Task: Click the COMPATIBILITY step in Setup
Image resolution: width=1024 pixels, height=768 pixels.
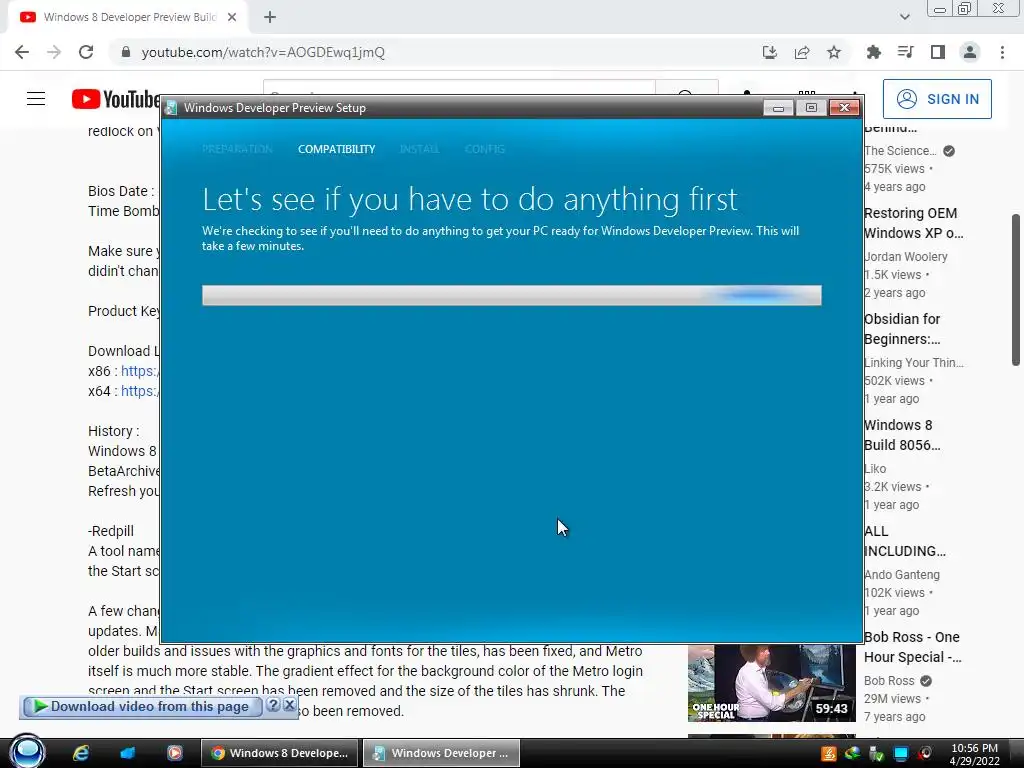Action: (336, 149)
